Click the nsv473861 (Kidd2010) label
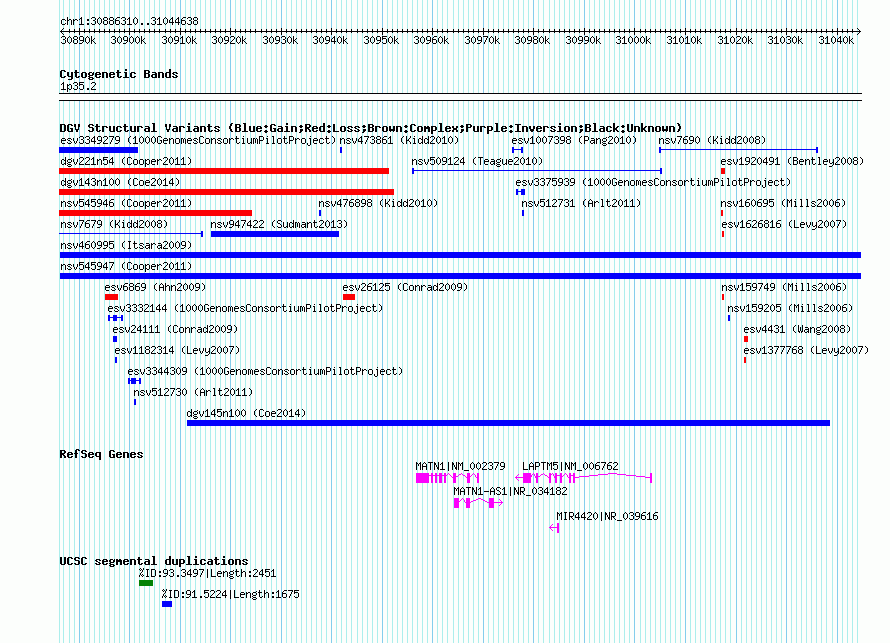Screen dimensions: 890x643 (399, 140)
